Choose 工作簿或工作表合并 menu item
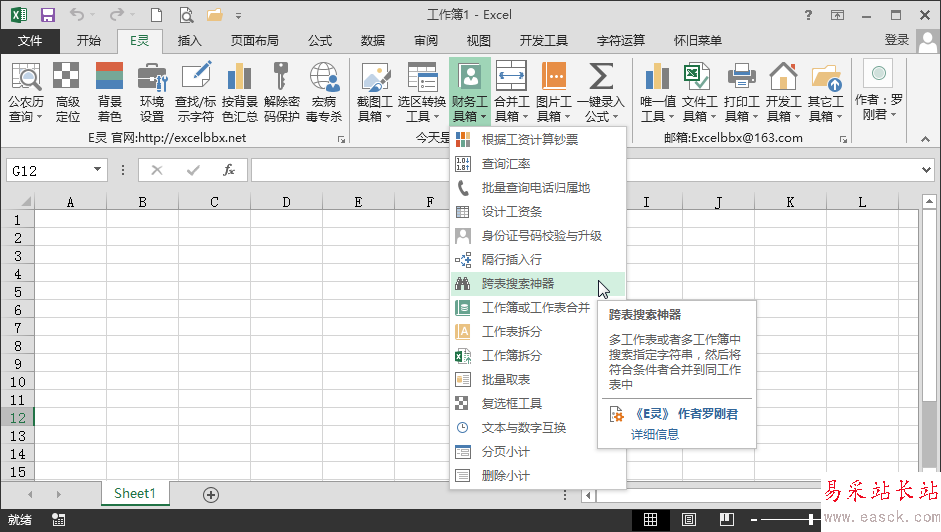This screenshot has height=532, width=941. pyautogui.click(x=523, y=307)
